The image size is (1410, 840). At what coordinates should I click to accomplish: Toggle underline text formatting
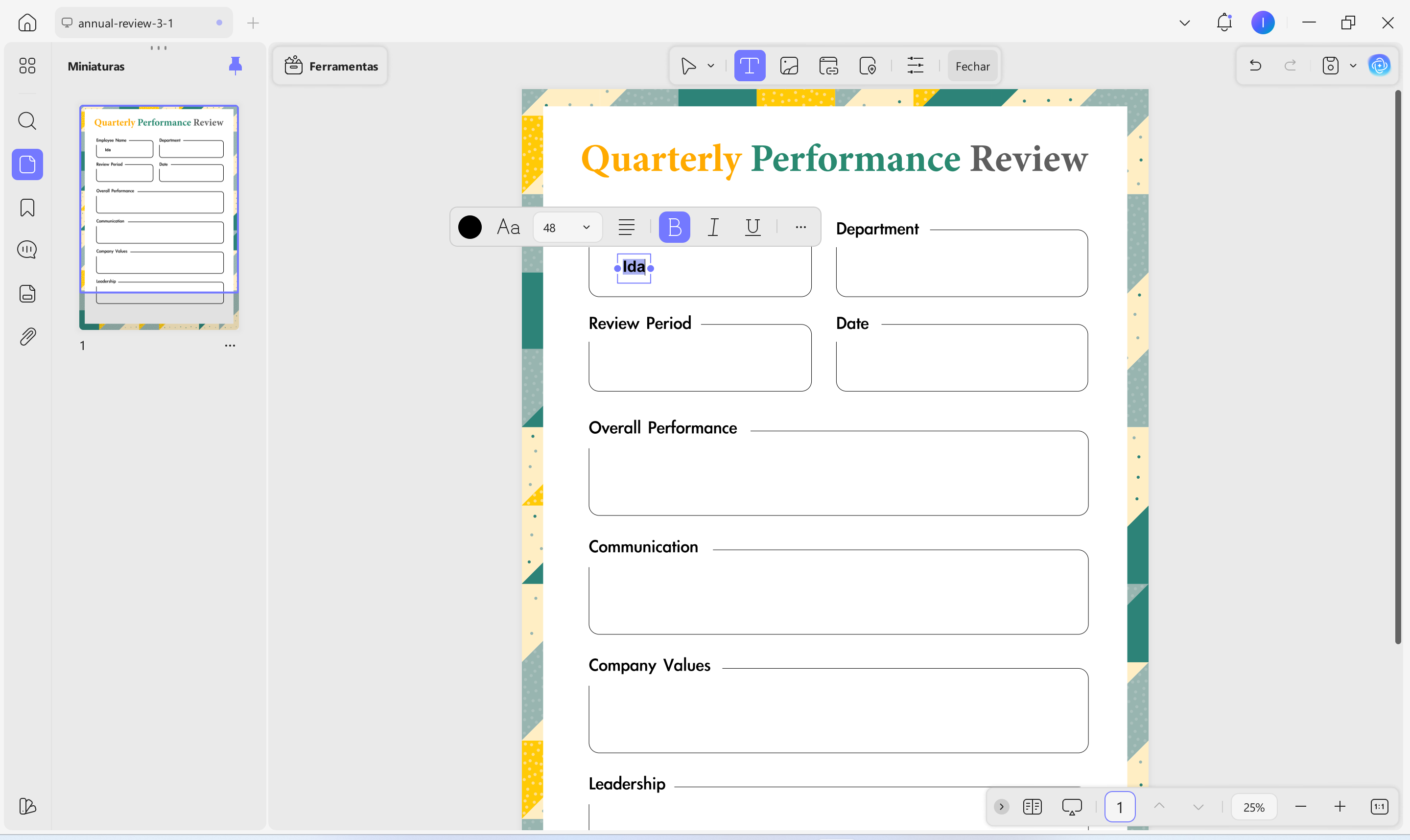[x=752, y=227]
